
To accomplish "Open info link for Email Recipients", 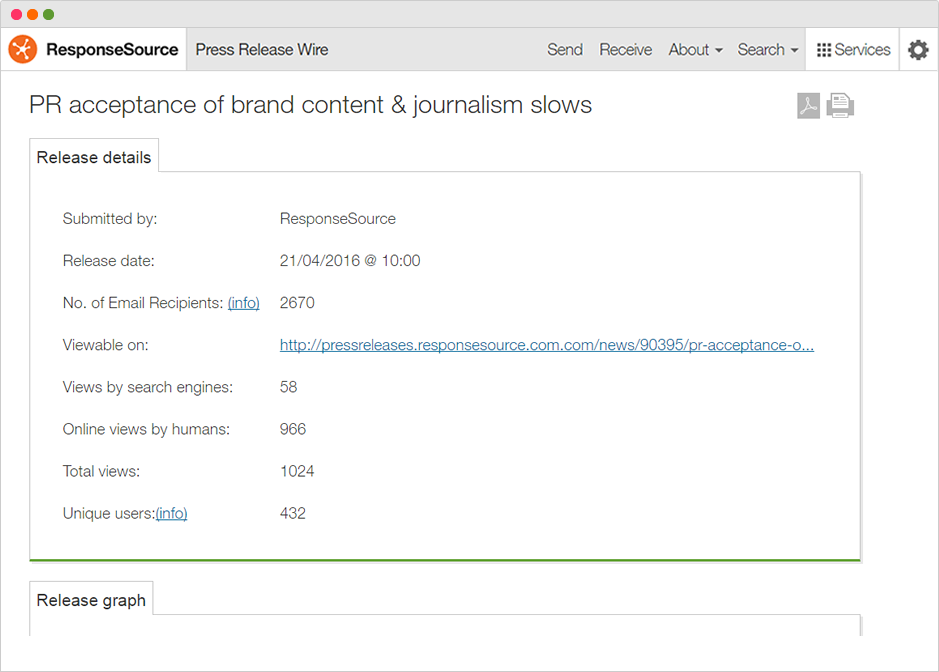I will (243, 303).
